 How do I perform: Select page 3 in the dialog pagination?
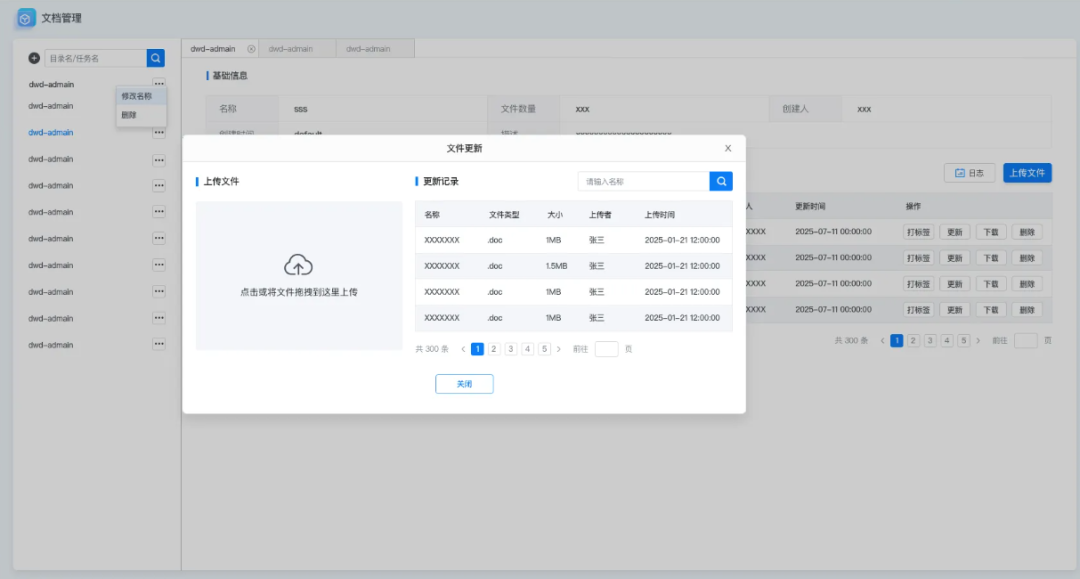coord(513,348)
